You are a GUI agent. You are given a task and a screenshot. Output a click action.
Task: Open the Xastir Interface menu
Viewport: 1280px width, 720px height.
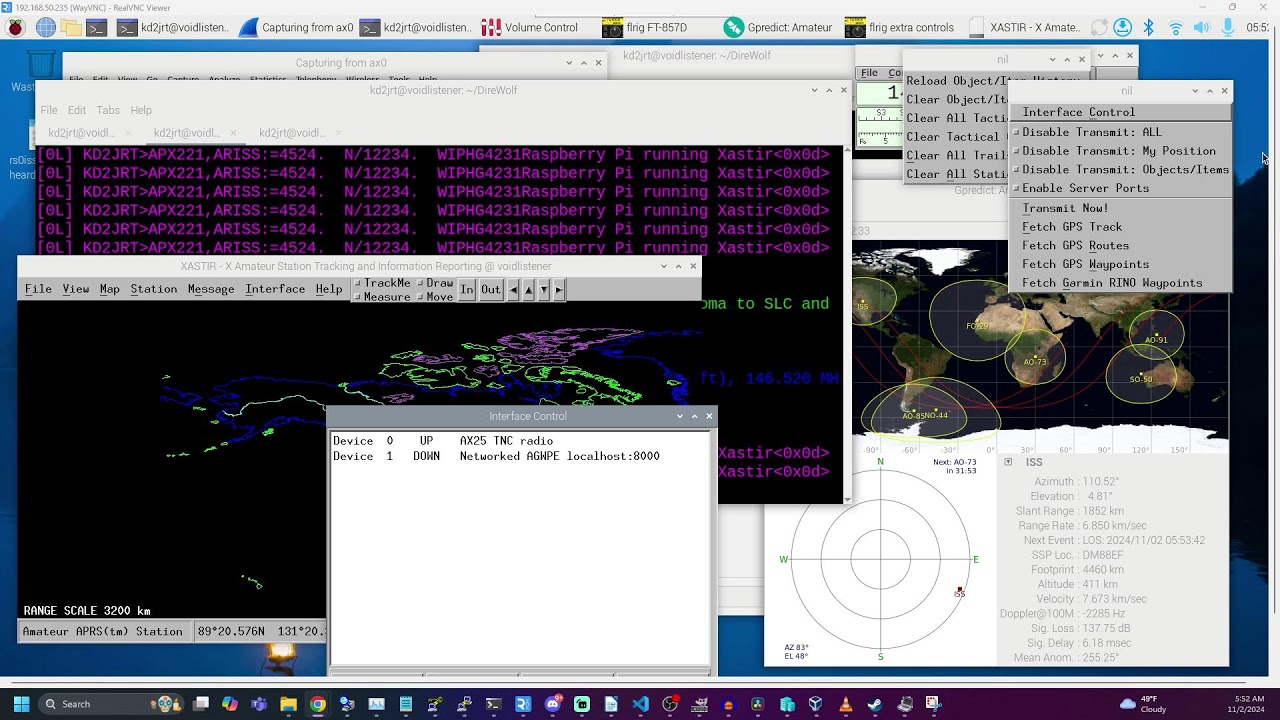tap(275, 289)
